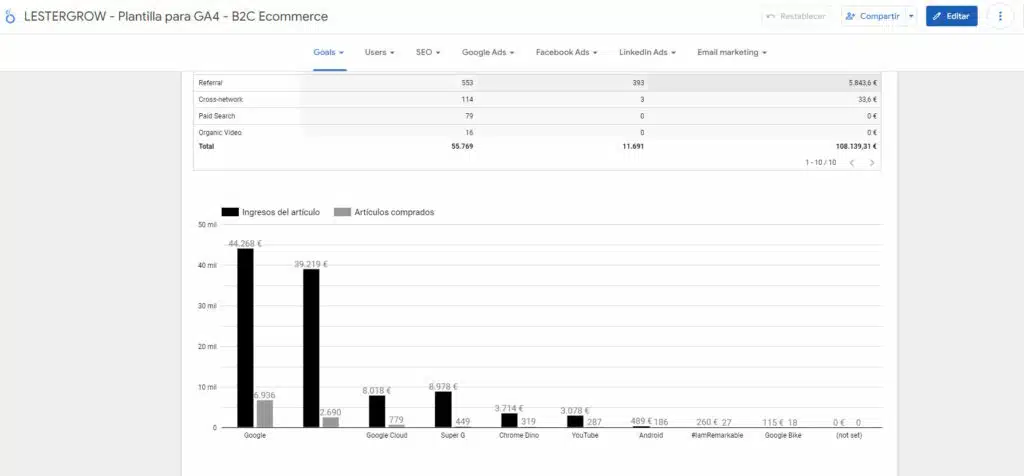Open the Users page menu
The height and width of the screenshot is (476, 1024).
tap(379, 52)
